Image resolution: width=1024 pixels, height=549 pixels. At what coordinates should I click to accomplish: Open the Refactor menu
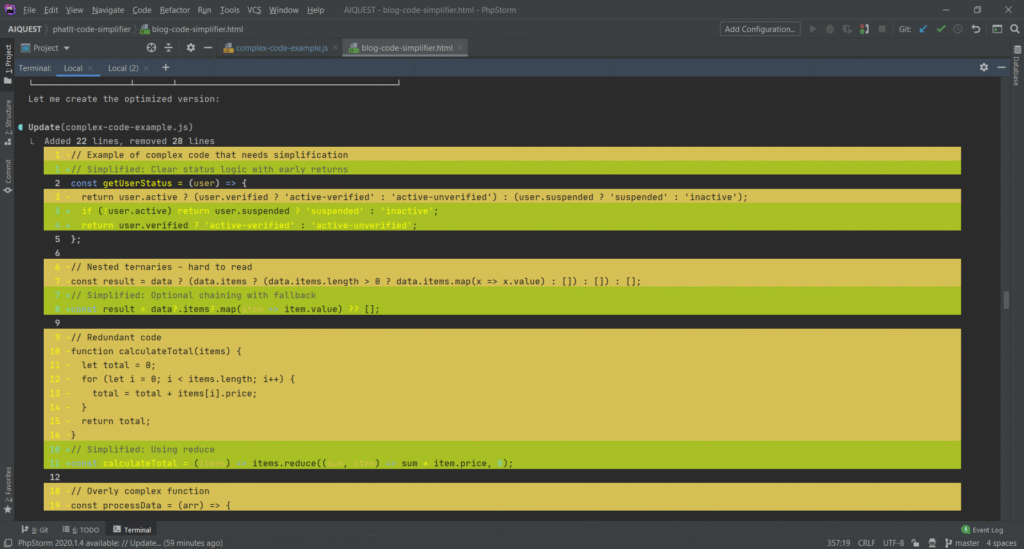175,9
